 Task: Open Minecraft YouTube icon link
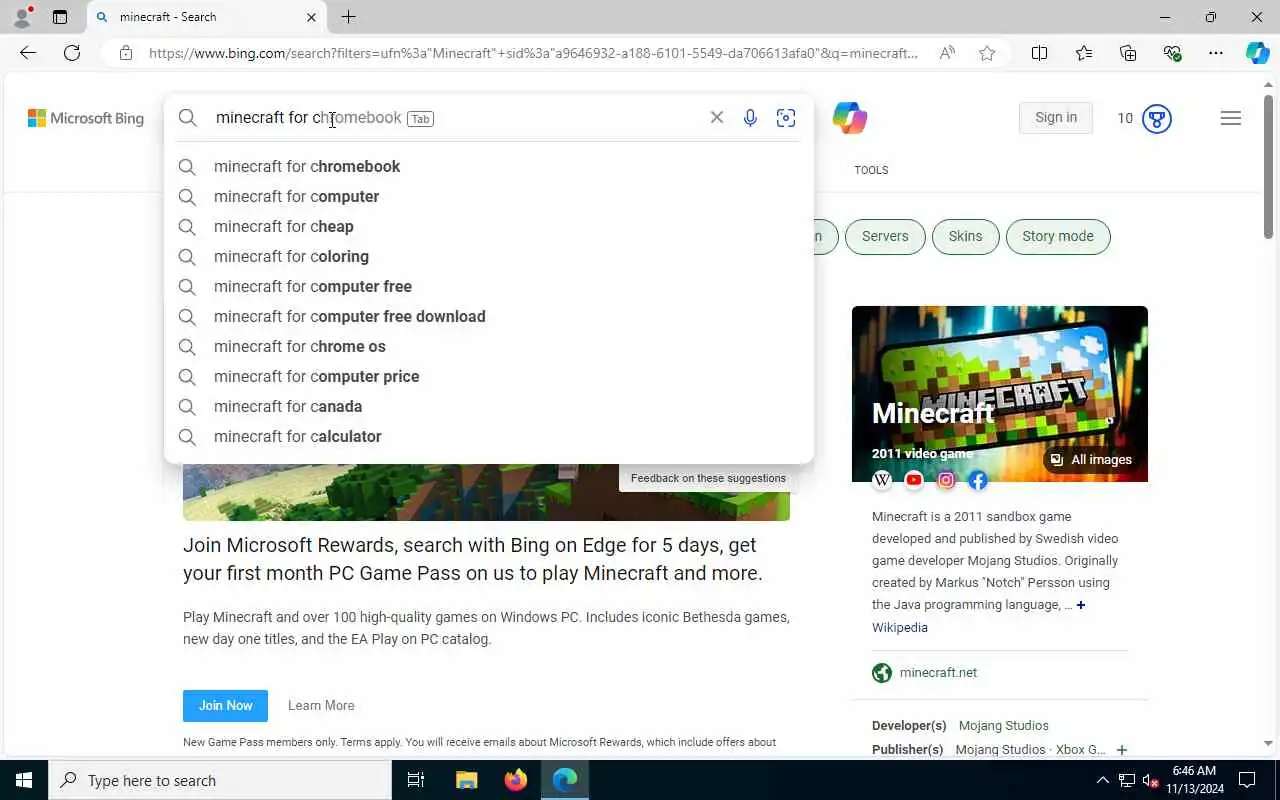point(914,480)
